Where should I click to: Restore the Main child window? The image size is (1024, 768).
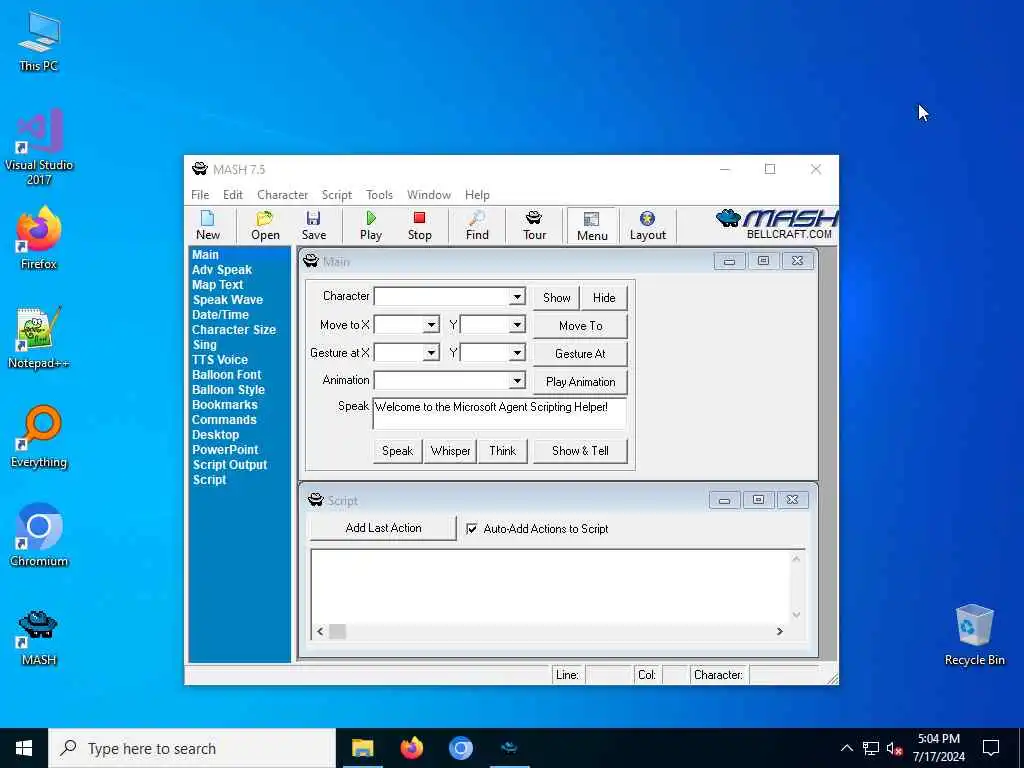763,261
